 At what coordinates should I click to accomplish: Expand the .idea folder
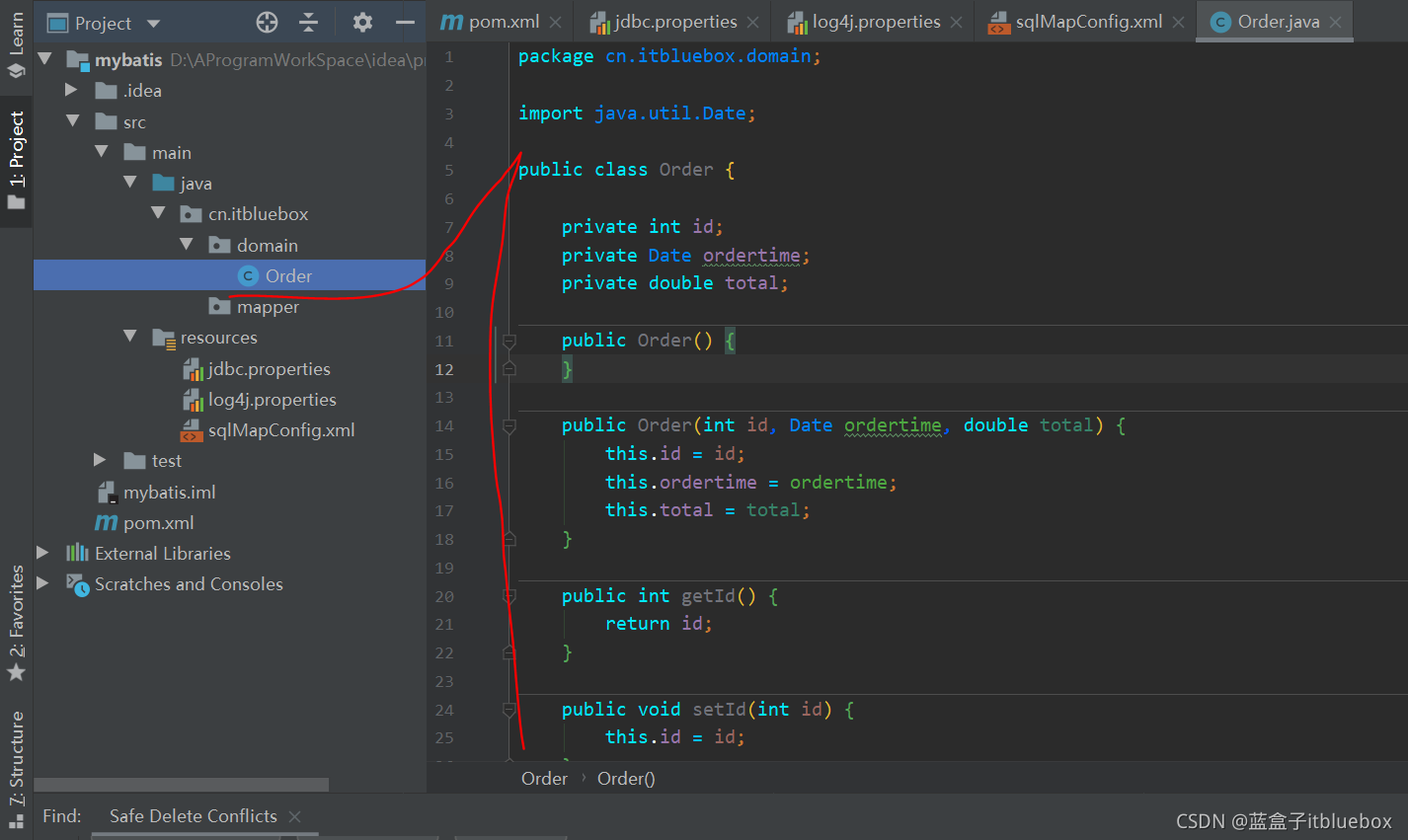pos(71,90)
